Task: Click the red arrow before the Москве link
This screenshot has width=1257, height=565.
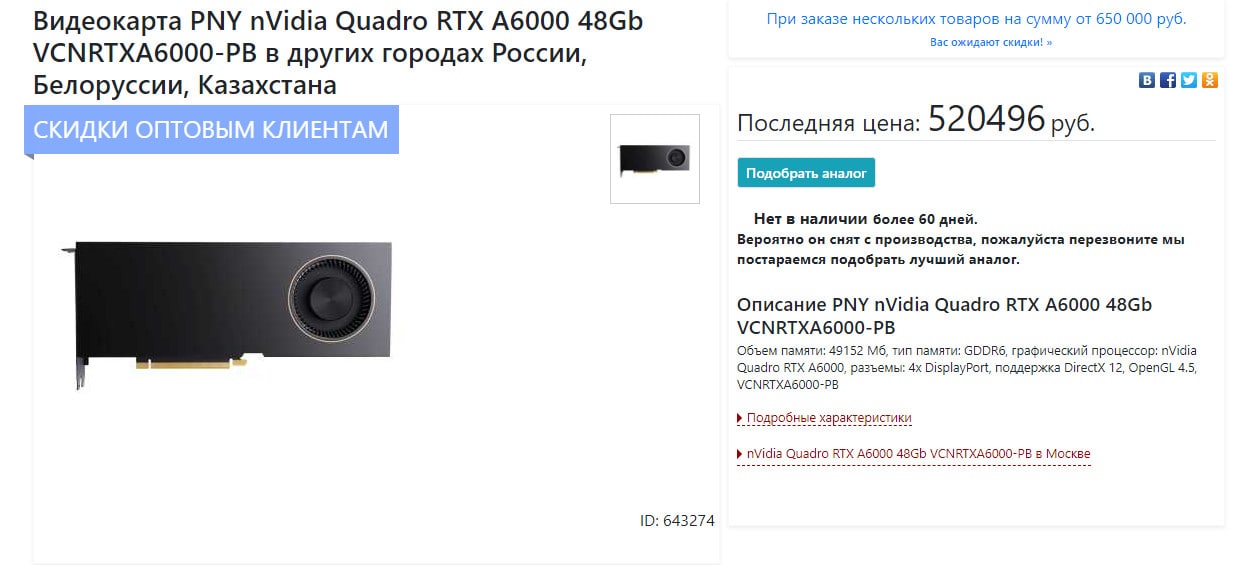Action: click(x=740, y=454)
